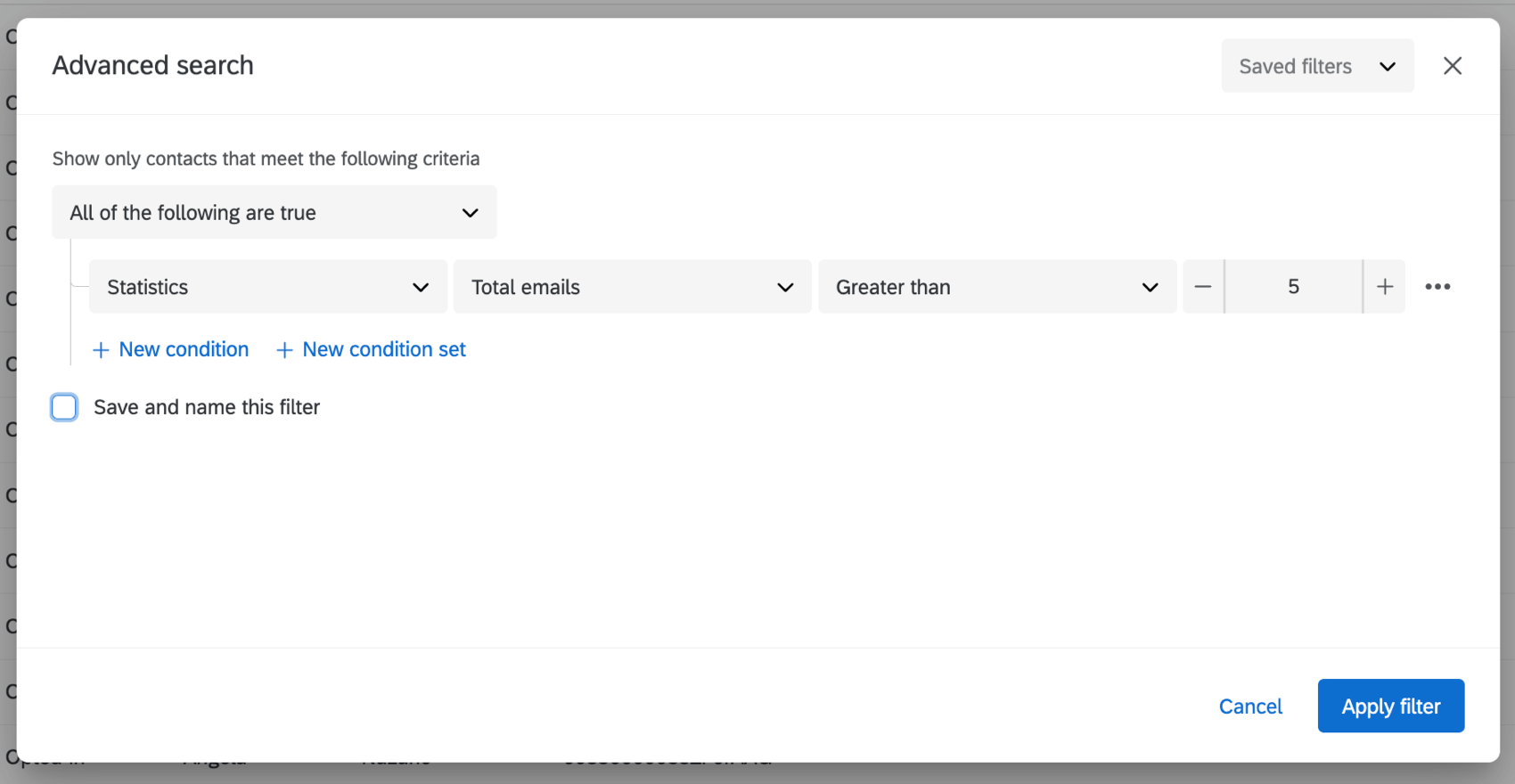Click the chevron on Greater than dropdown
The width and height of the screenshot is (1515, 784).
1150,287
